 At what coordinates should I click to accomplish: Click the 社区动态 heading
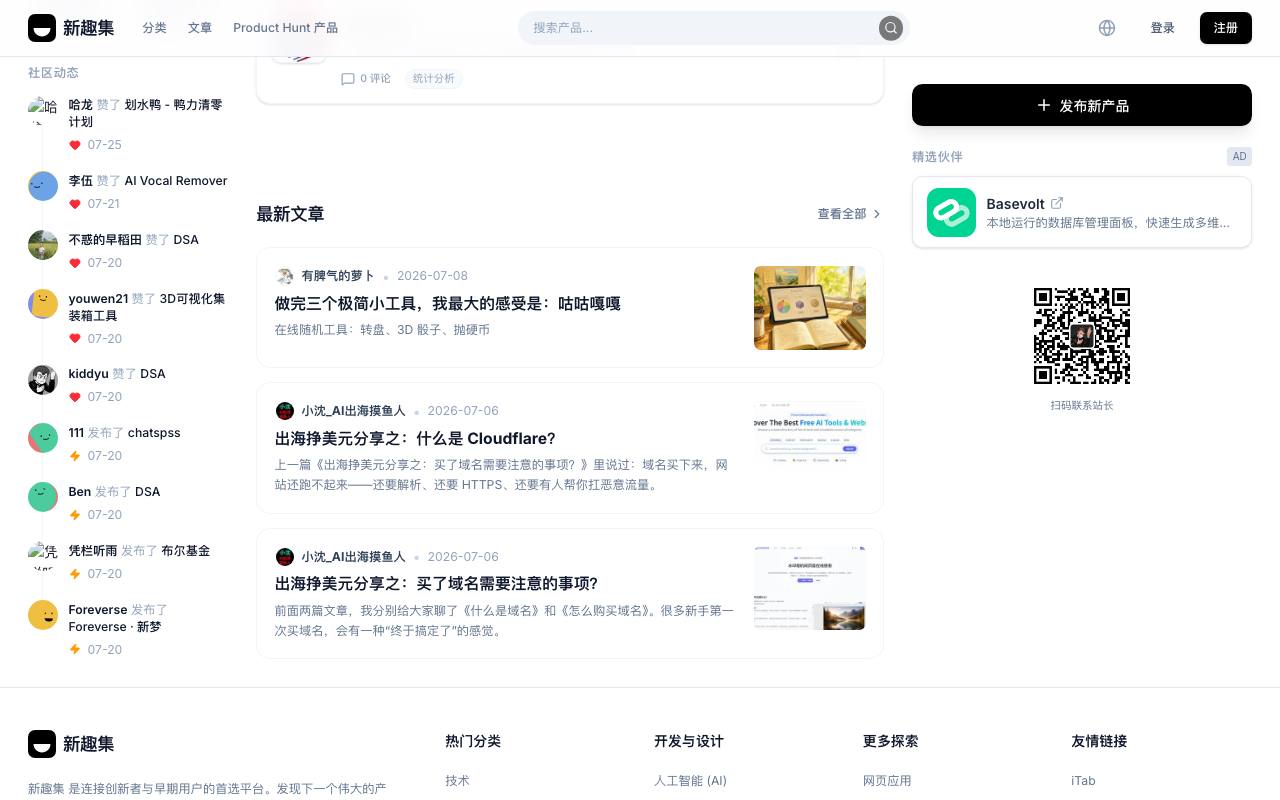(x=53, y=73)
